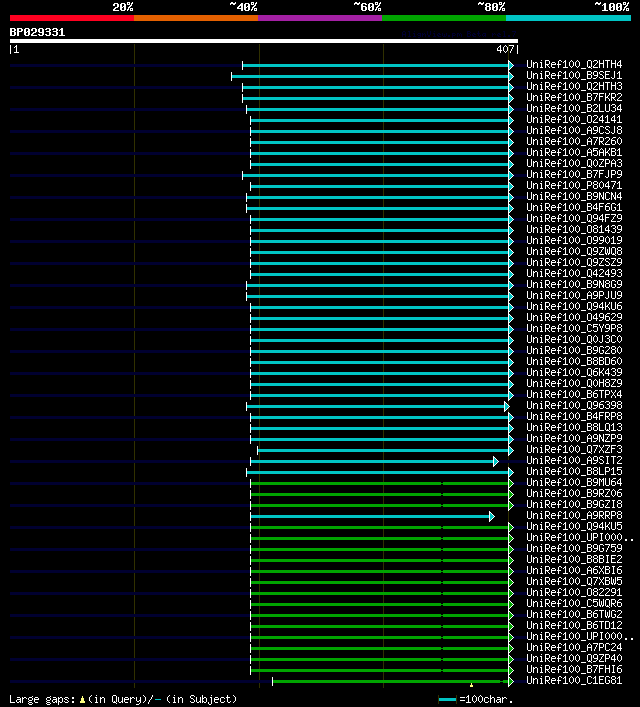Select hit UniRef100_B8BD60
640x707 pixels.
pos(574,361)
